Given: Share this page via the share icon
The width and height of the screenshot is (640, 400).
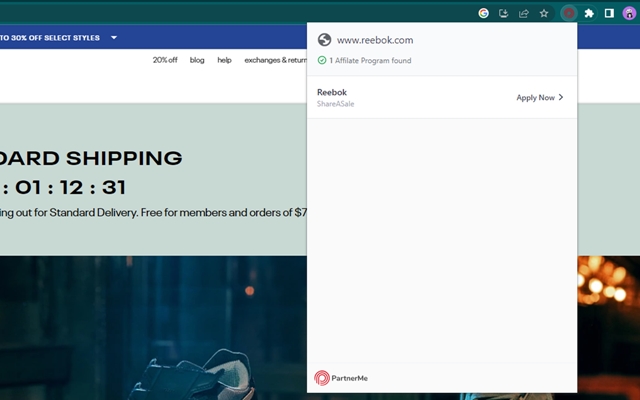Looking at the screenshot, I should coord(524,13).
